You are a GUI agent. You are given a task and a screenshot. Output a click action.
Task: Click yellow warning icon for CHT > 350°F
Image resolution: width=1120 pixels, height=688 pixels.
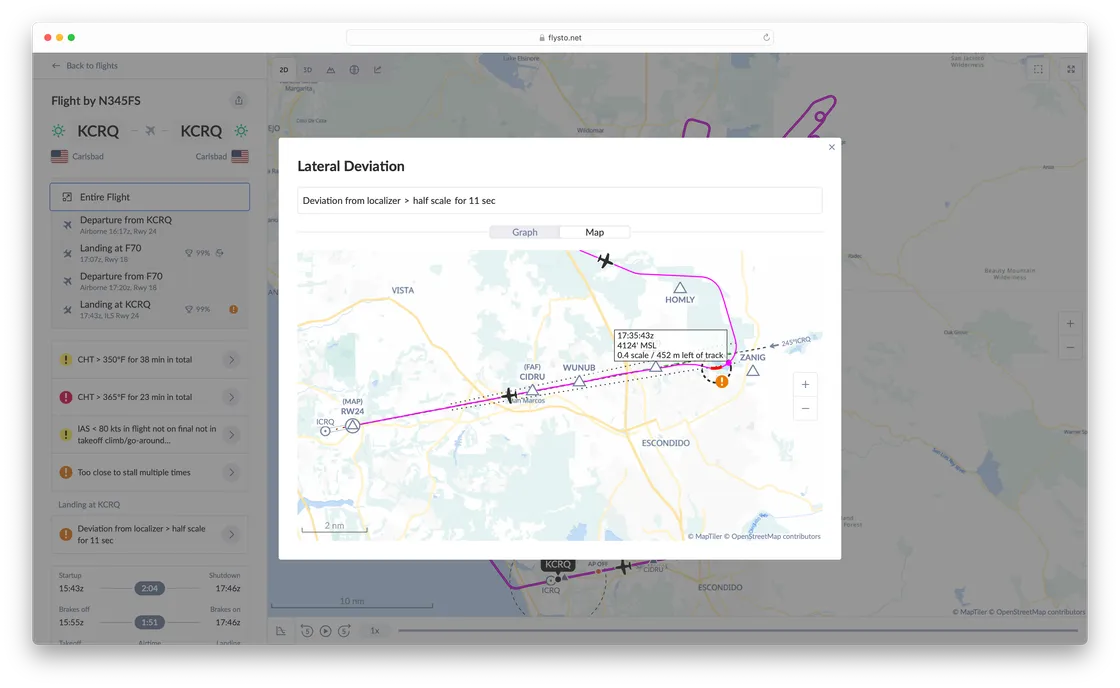coord(66,360)
